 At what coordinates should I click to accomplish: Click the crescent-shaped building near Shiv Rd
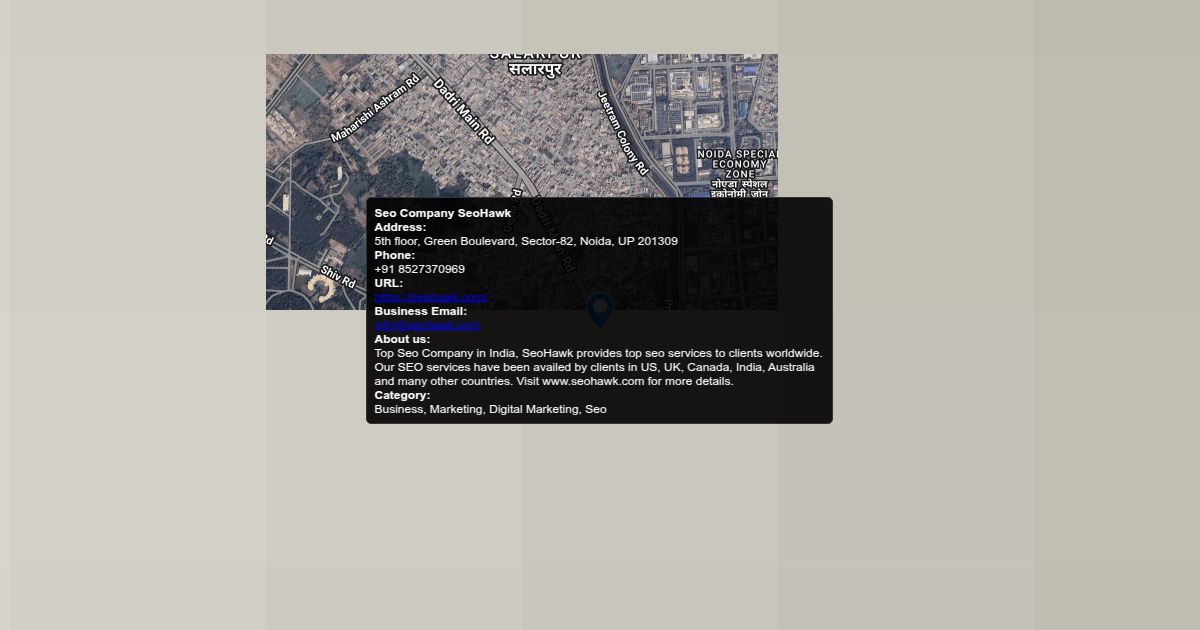click(321, 290)
